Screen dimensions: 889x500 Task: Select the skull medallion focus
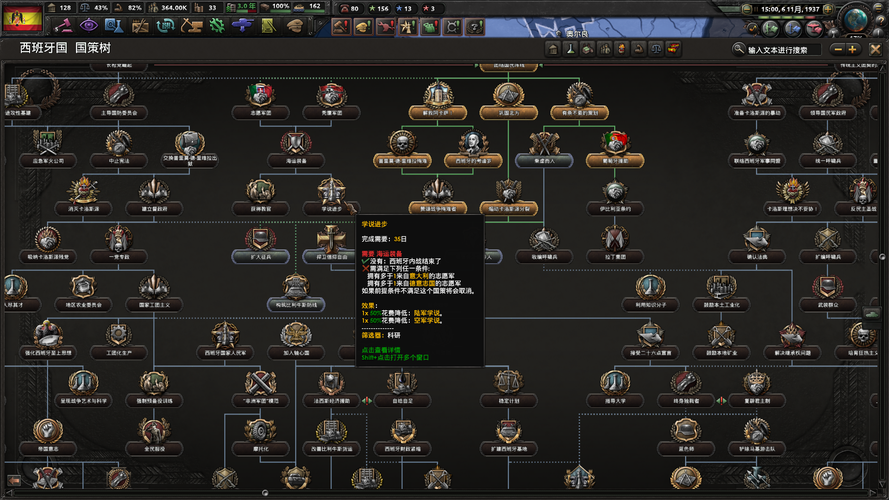click(x=402, y=149)
